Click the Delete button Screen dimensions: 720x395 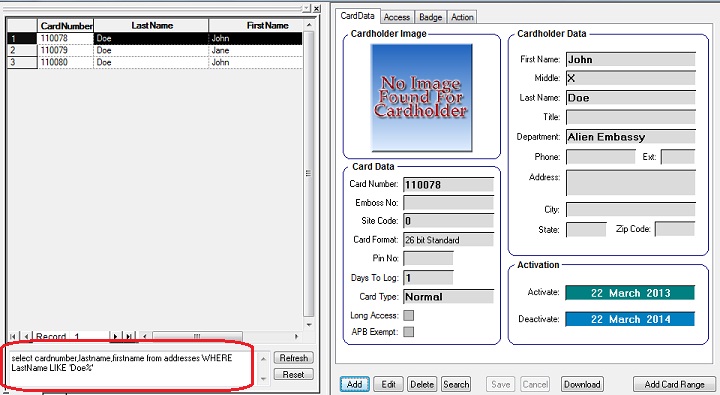tap(422, 384)
